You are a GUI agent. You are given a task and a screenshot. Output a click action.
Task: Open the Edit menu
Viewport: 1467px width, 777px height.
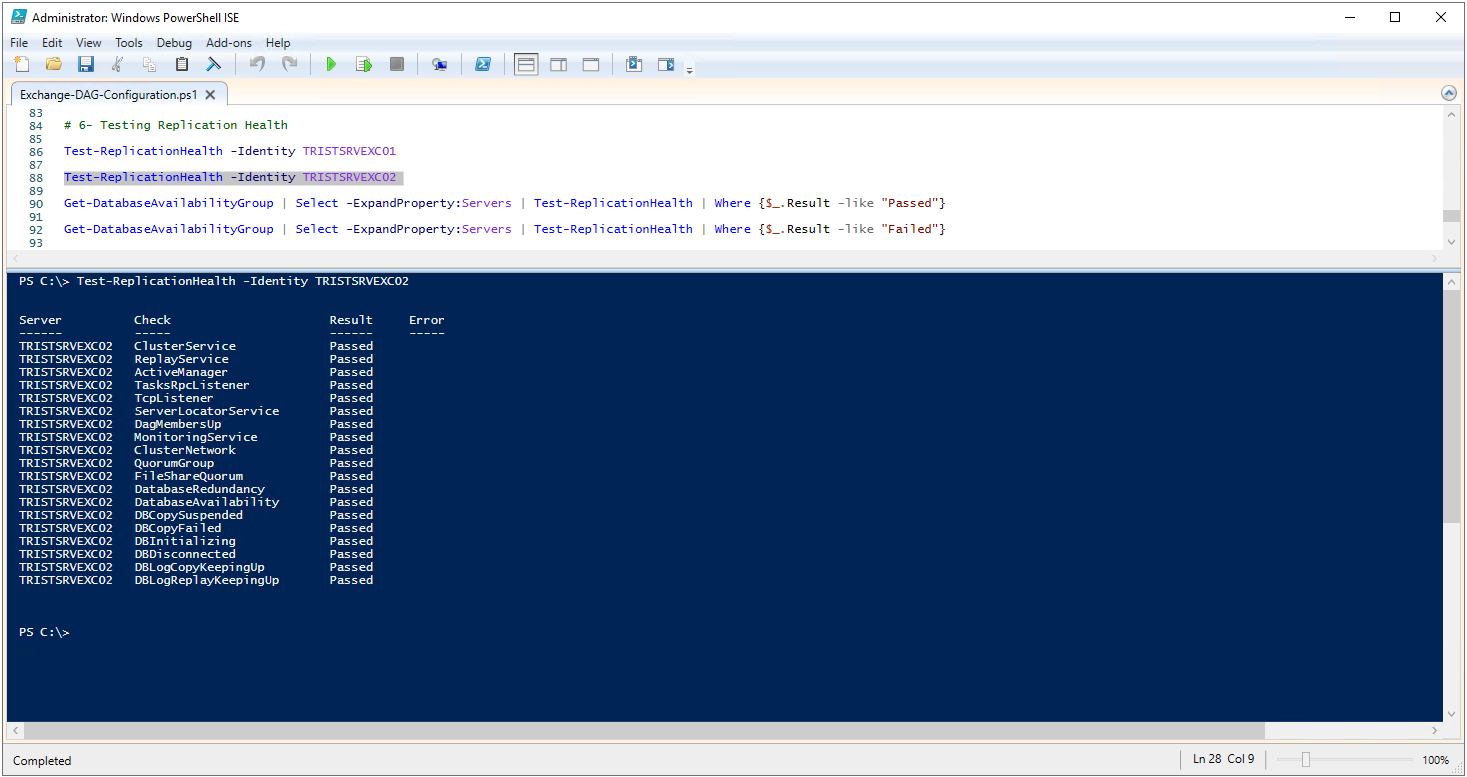coord(52,43)
